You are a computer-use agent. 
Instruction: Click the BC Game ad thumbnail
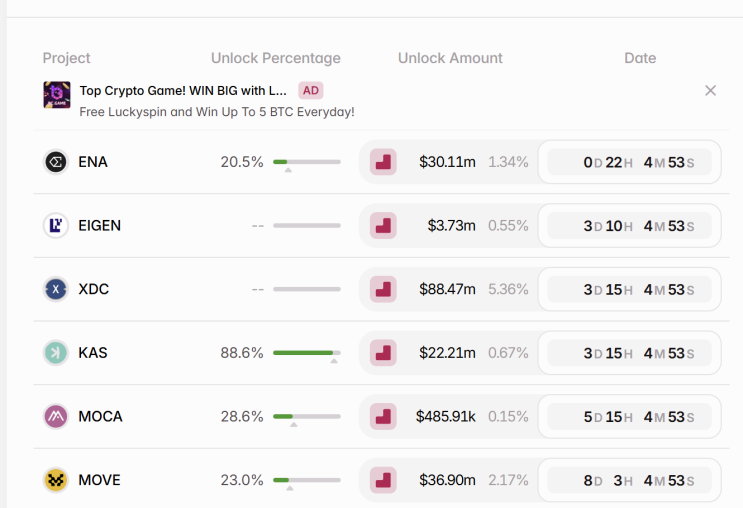pyautogui.click(x=57, y=95)
